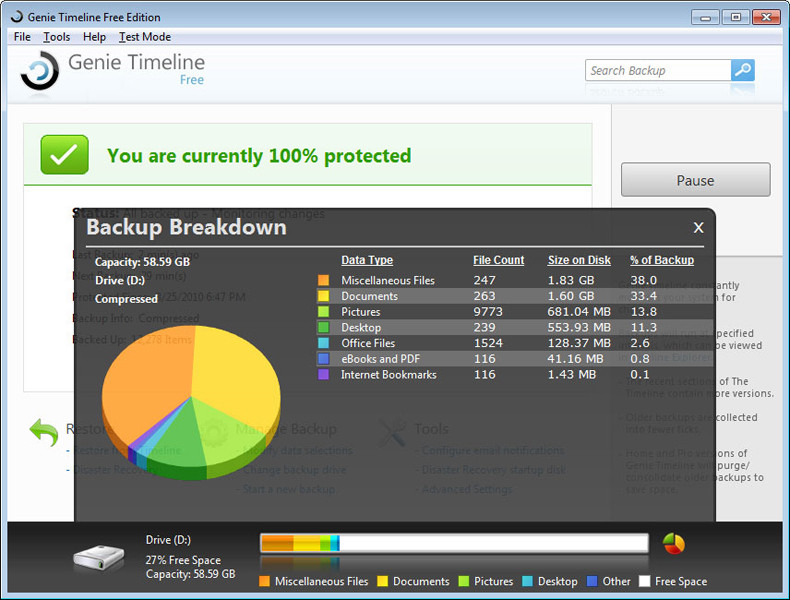Click the title bar application icon
The width and height of the screenshot is (790, 600).
pyautogui.click(x=17, y=17)
